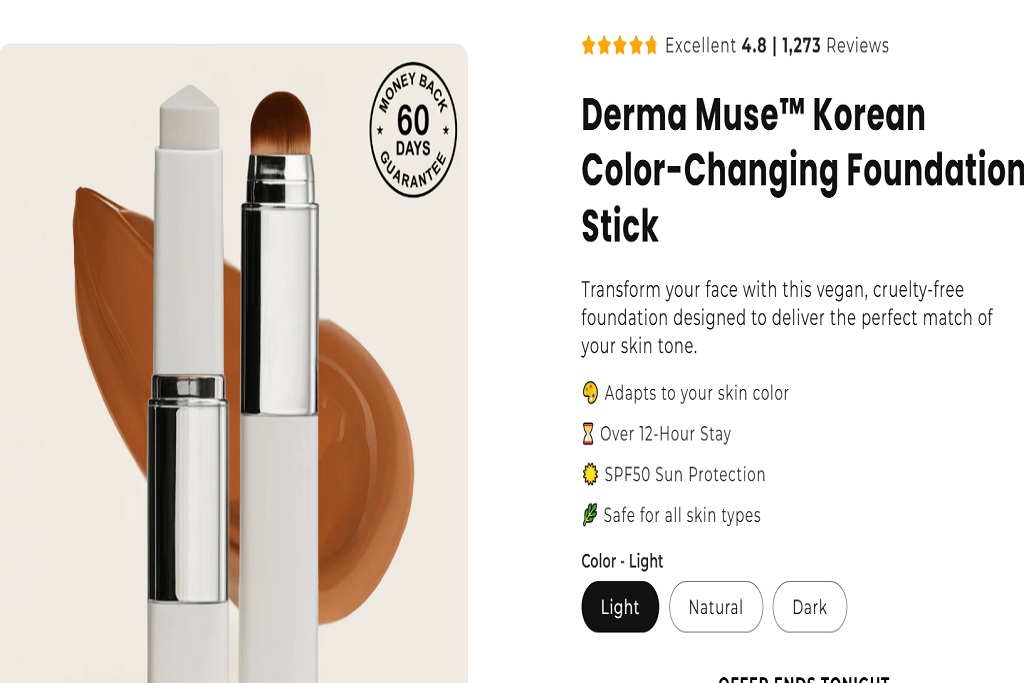The height and width of the screenshot is (683, 1024).
Task: Click the hourglass icon beside 12-Hour Stay
Action: [x=590, y=434]
